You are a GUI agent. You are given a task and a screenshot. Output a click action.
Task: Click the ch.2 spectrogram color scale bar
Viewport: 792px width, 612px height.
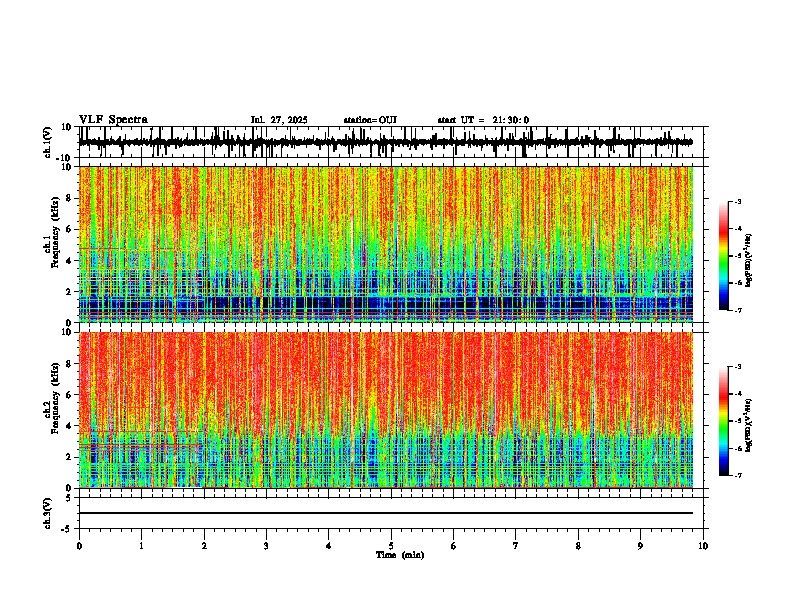[x=724, y=421]
